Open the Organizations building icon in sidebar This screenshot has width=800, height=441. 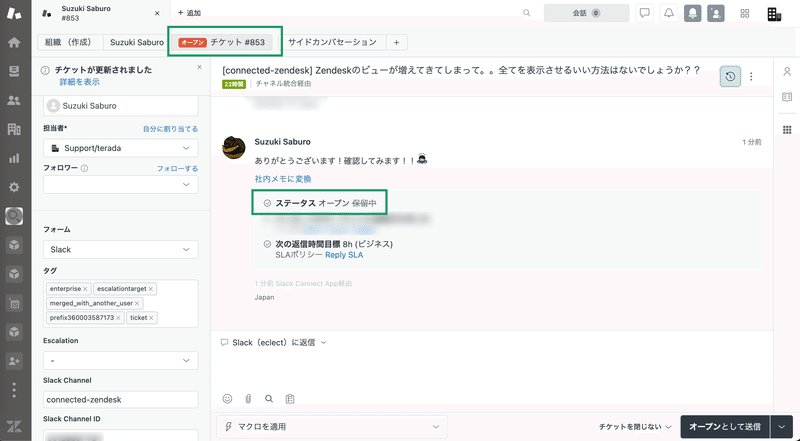tap(14, 129)
